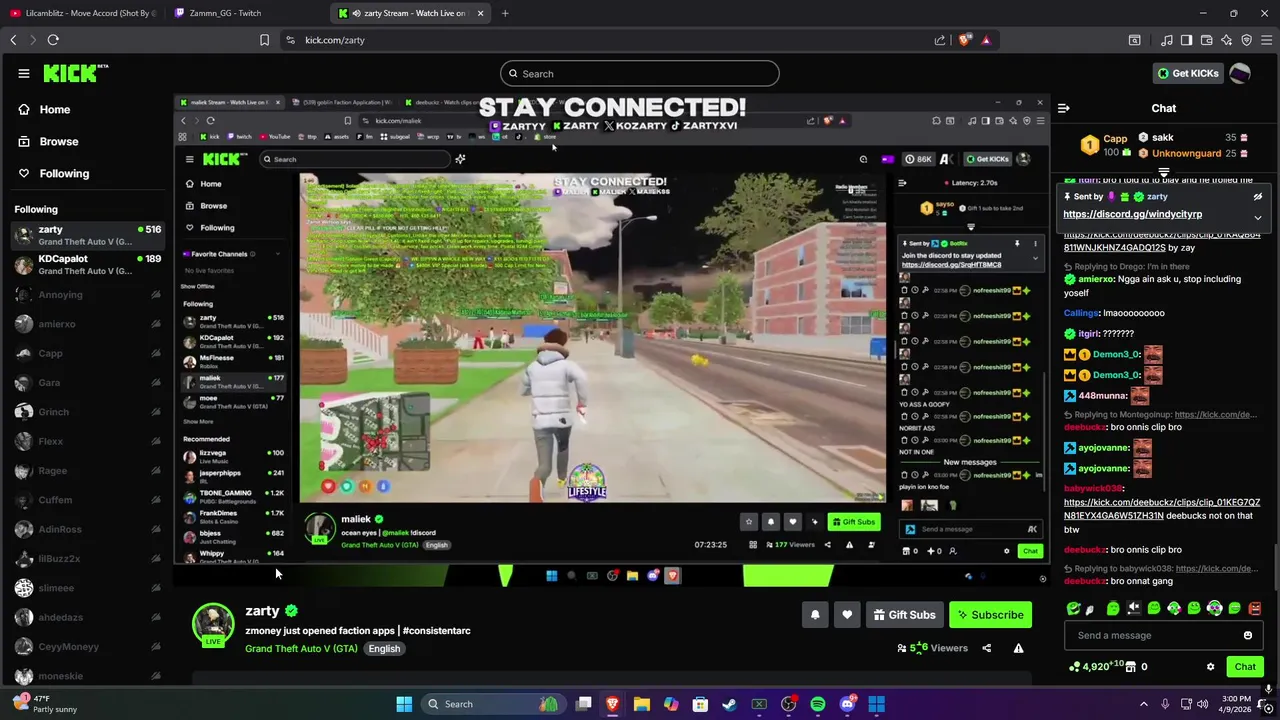The image size is (1280, 720).
Task: Toggle the browser sidebar panel
Action: (1186, 40)
